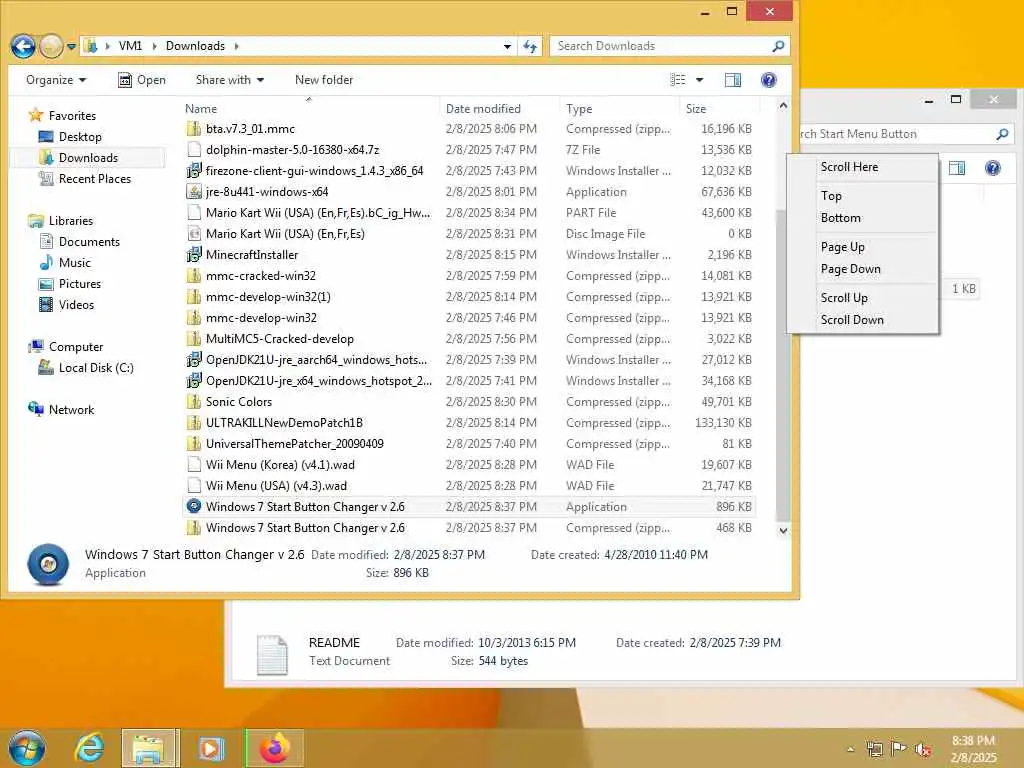The image size is (1024, 768).
Task: Toggle the preview pane icon in Downloads
Action: (x=733, y=80)
